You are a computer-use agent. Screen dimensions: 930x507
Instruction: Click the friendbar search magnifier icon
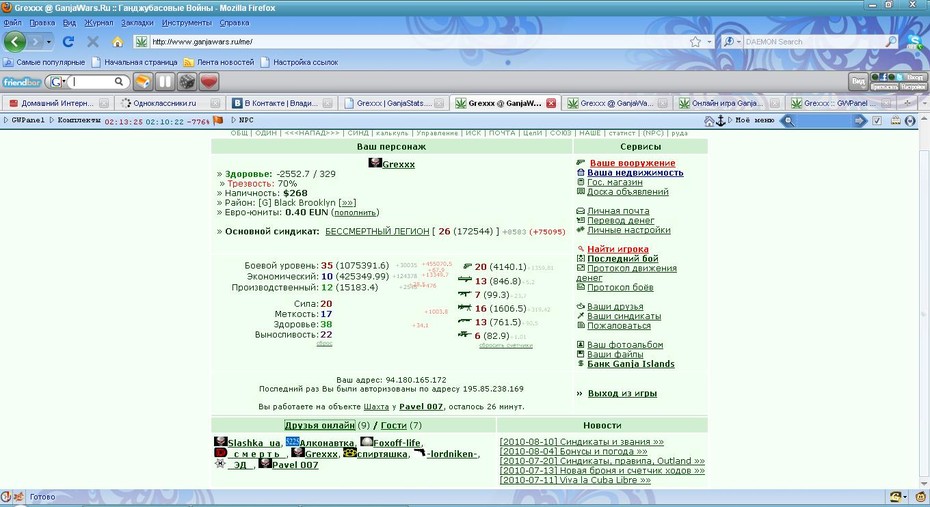point(119,81)
